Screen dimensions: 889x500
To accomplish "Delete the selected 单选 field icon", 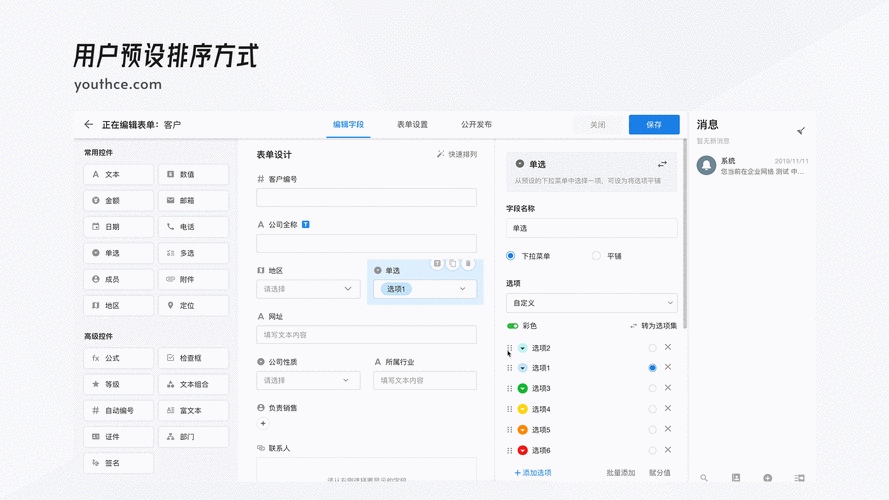I will pos(468,264).
